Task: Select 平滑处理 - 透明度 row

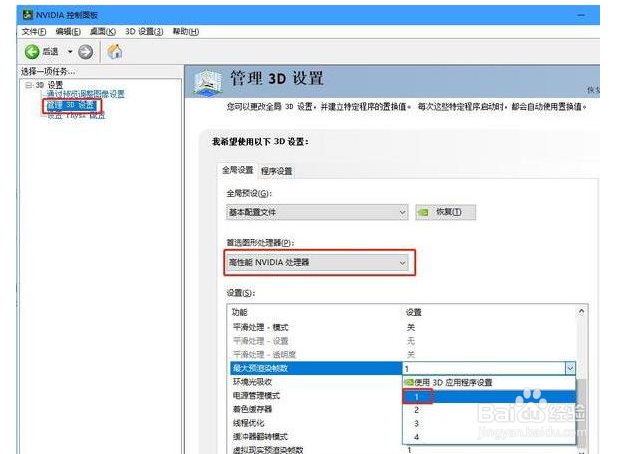Action: pyautogui.click(x=402, y=354)
